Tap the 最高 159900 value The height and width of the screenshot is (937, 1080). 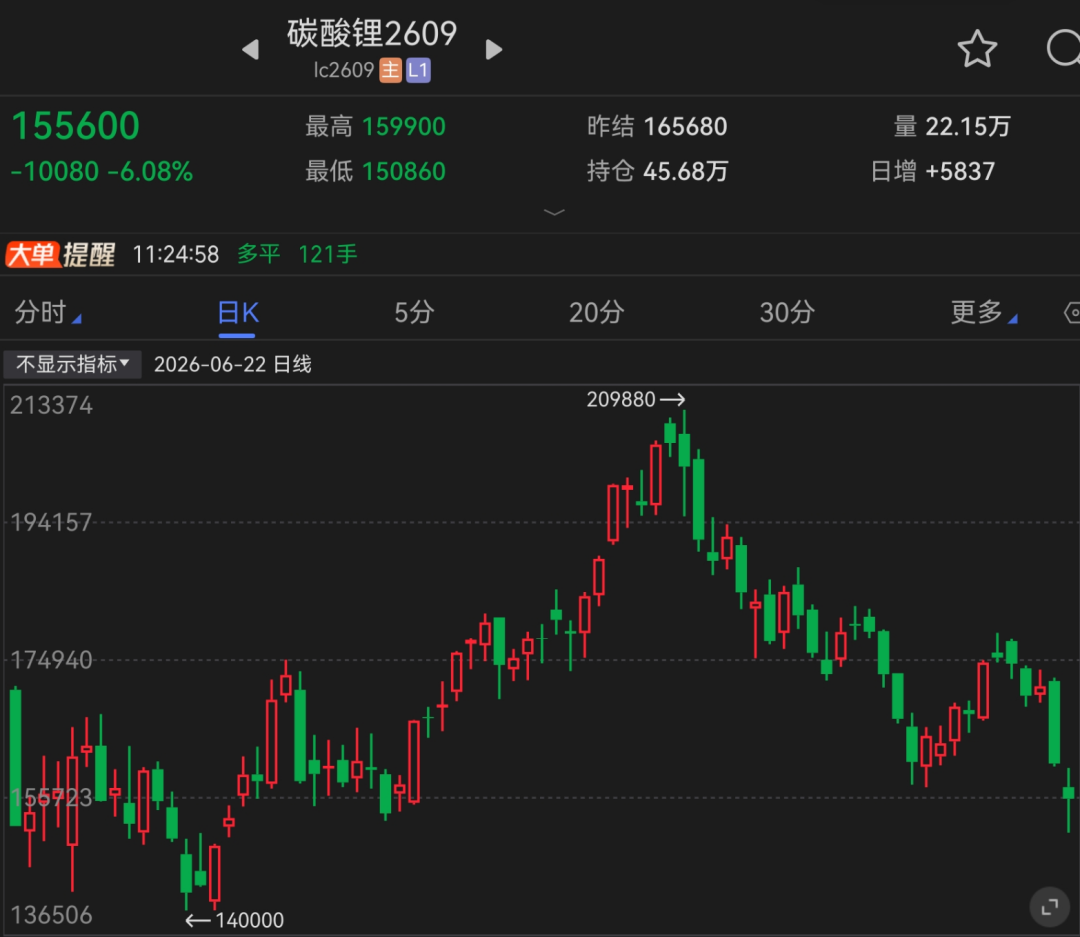pyautogui.click(x=375, y=127)
